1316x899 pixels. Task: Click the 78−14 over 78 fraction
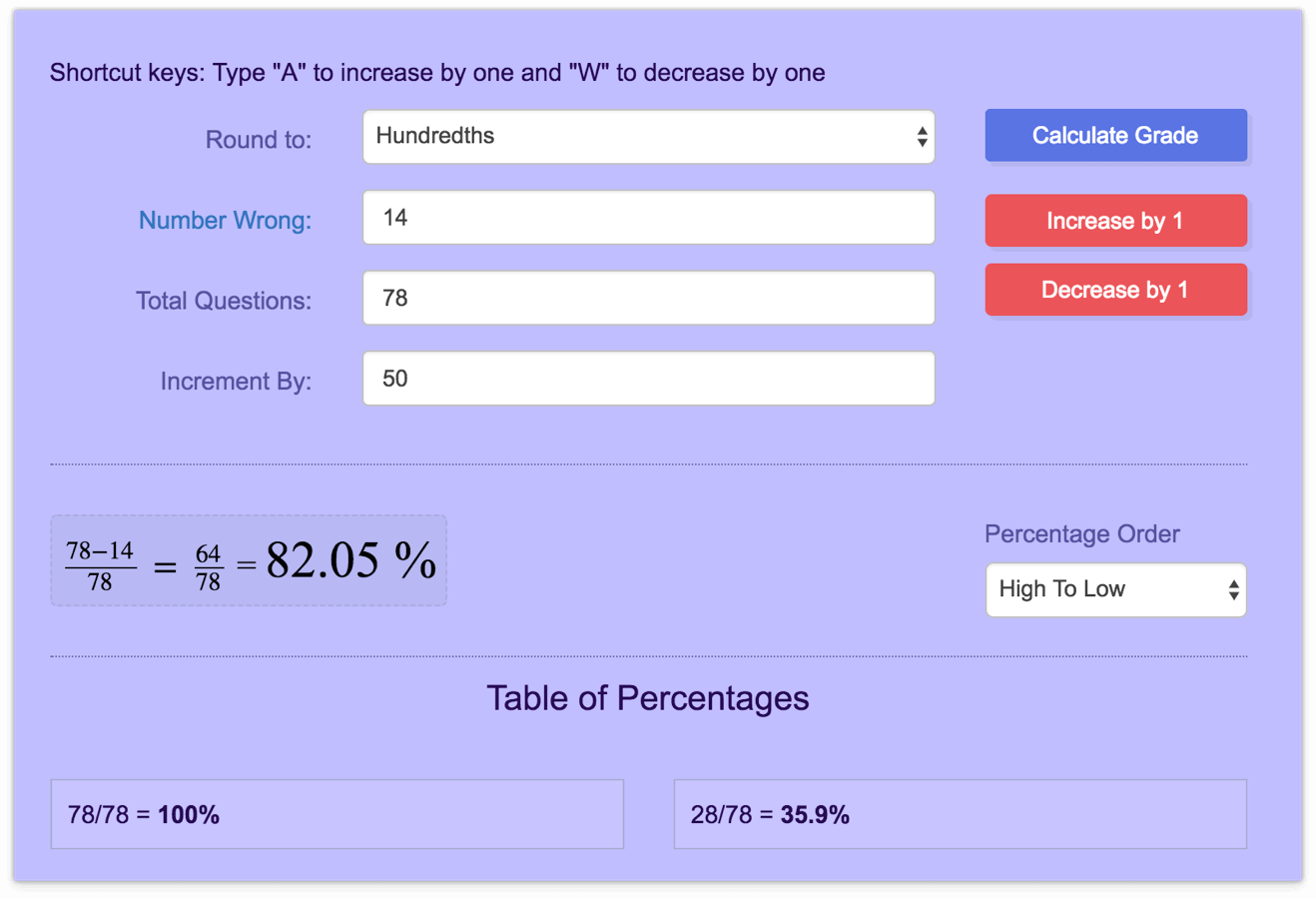100,565
